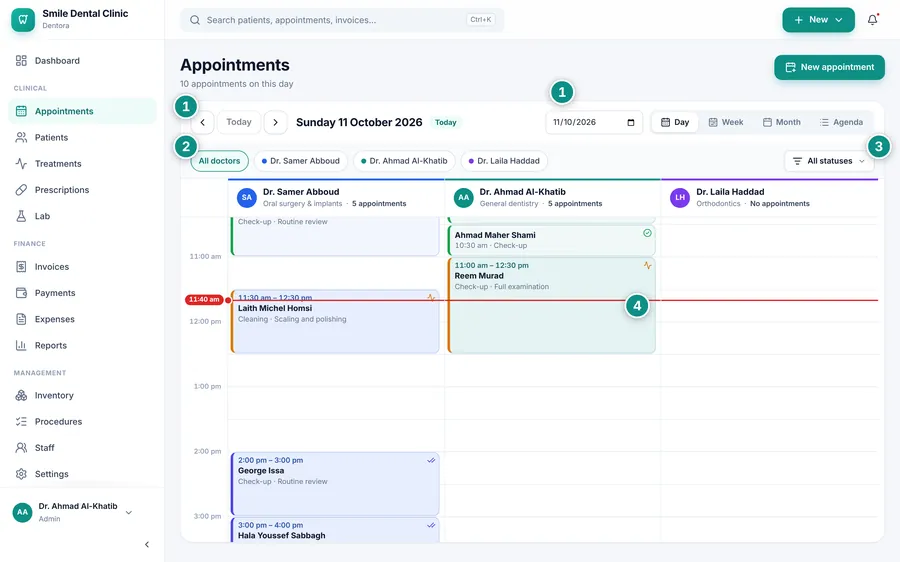Click the Procedures checklist icon
Screen dimensions: 900x562
21,421
